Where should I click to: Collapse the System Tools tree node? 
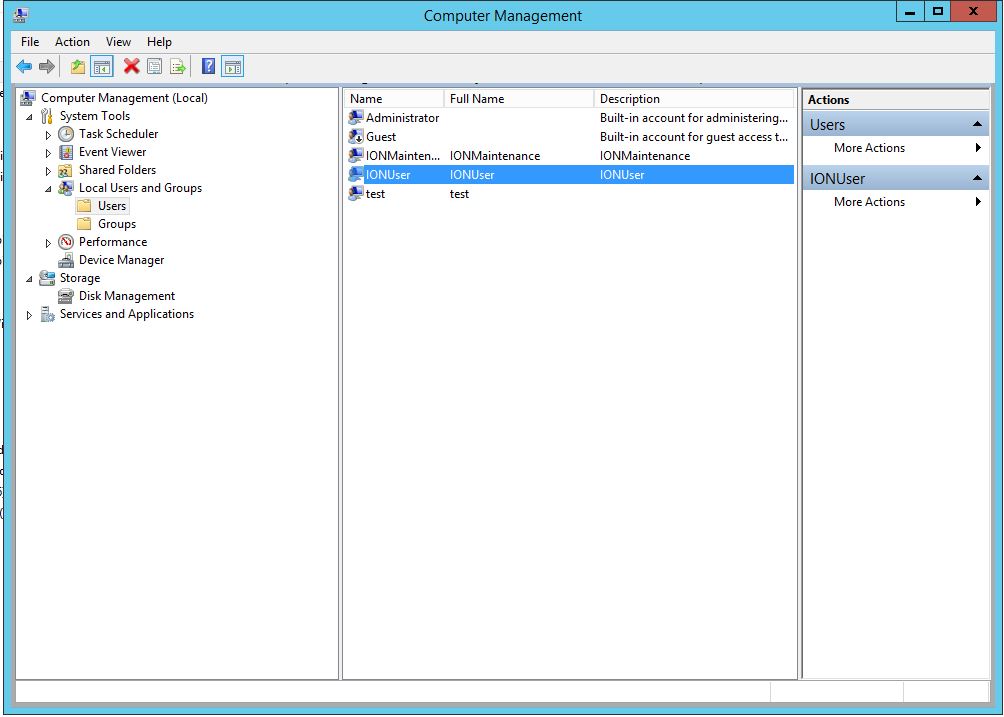[x=29, y=117]
